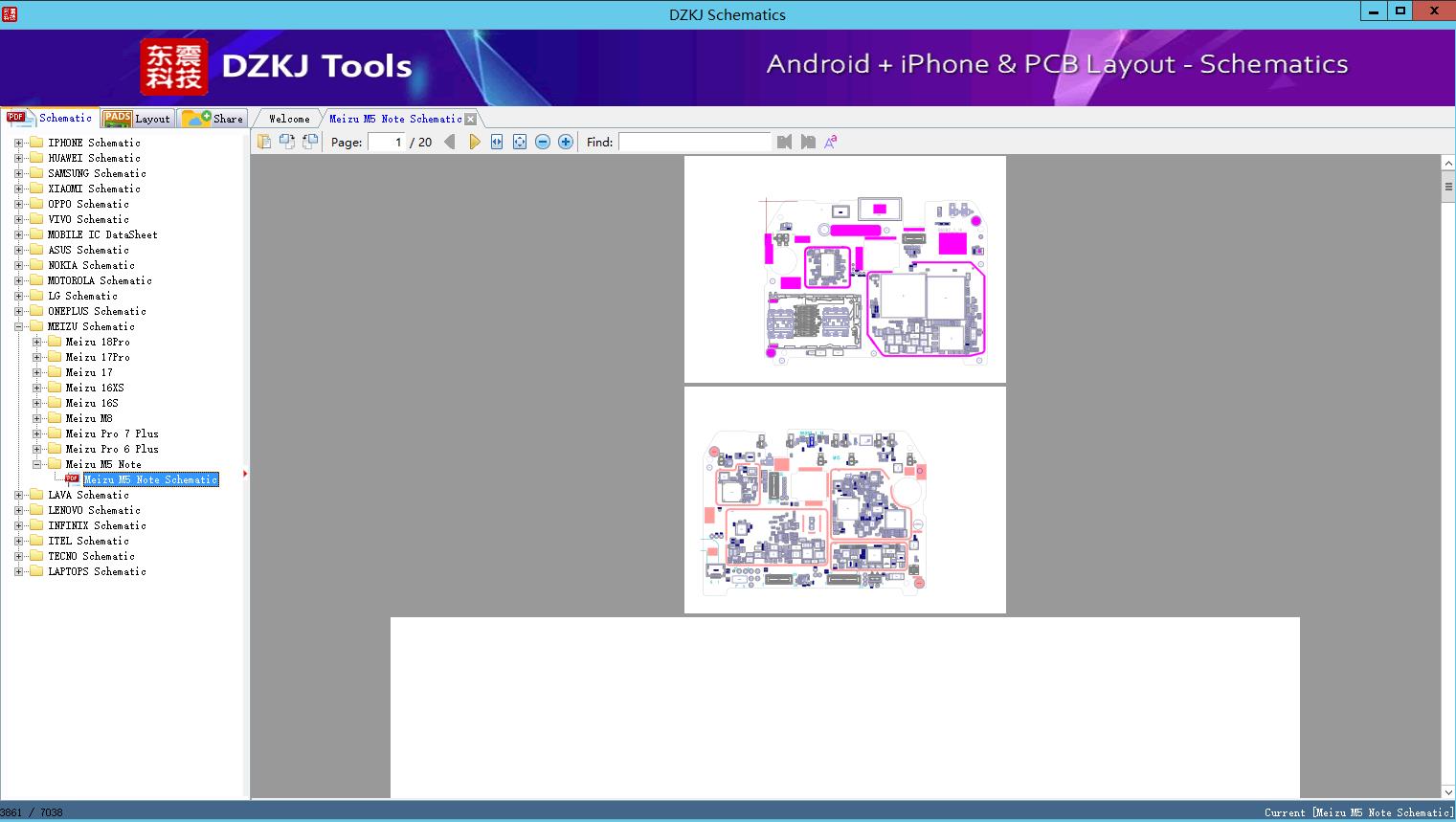
Task: Click the fit page width icon
Action: point(497,142)
